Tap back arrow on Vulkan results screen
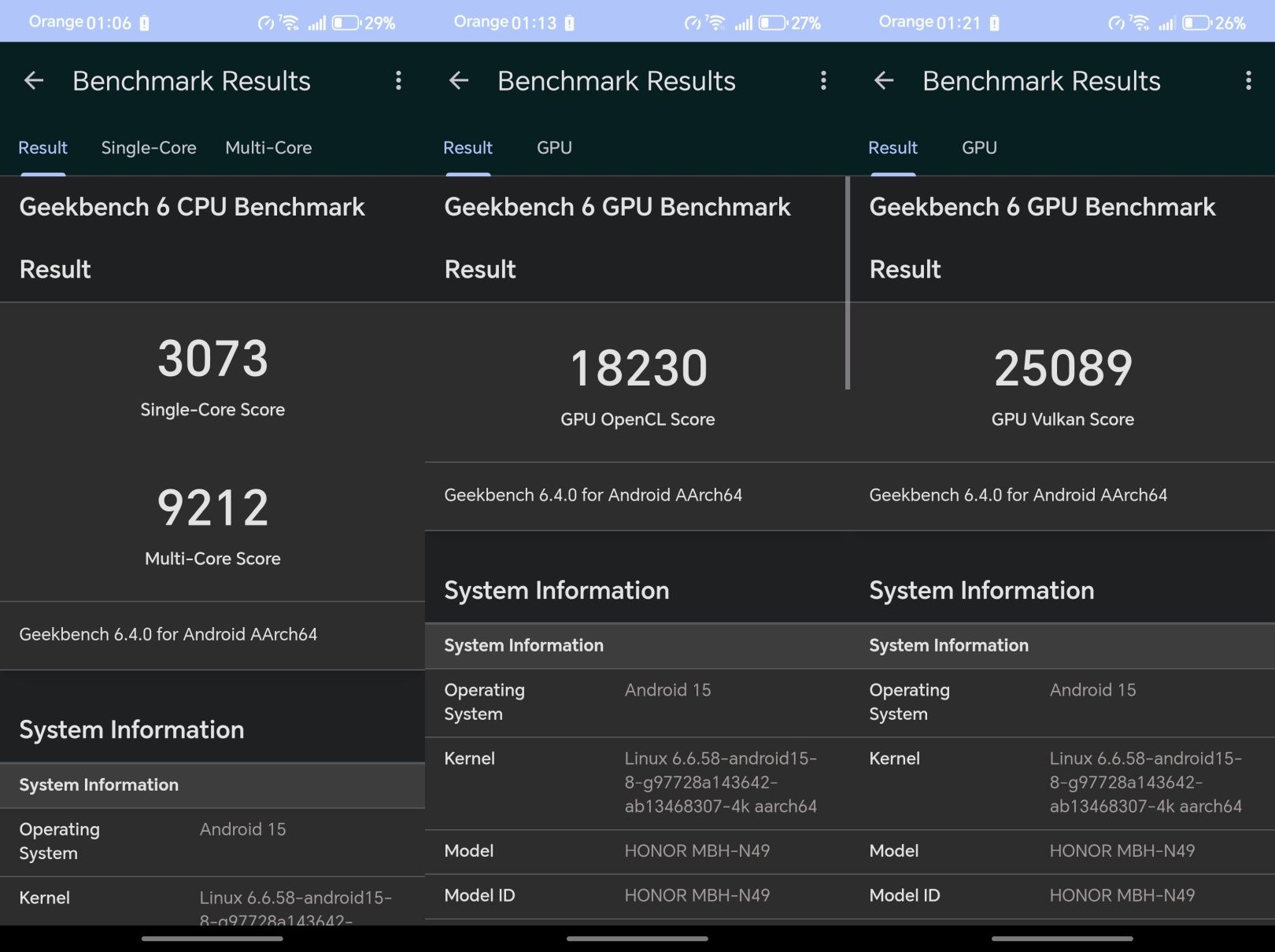 pos(884,80)
